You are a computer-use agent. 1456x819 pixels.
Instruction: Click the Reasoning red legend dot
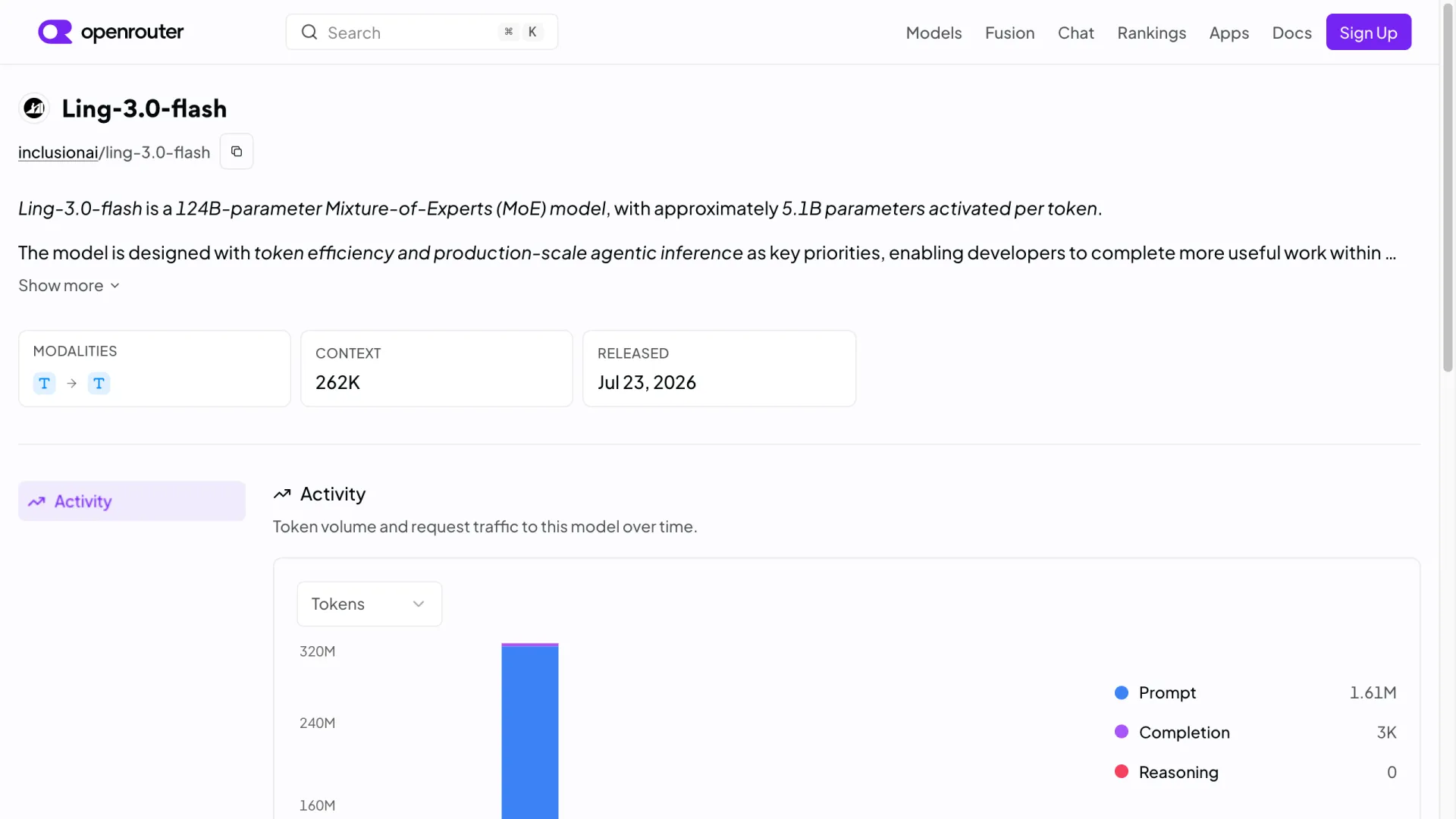point(1122,772)
